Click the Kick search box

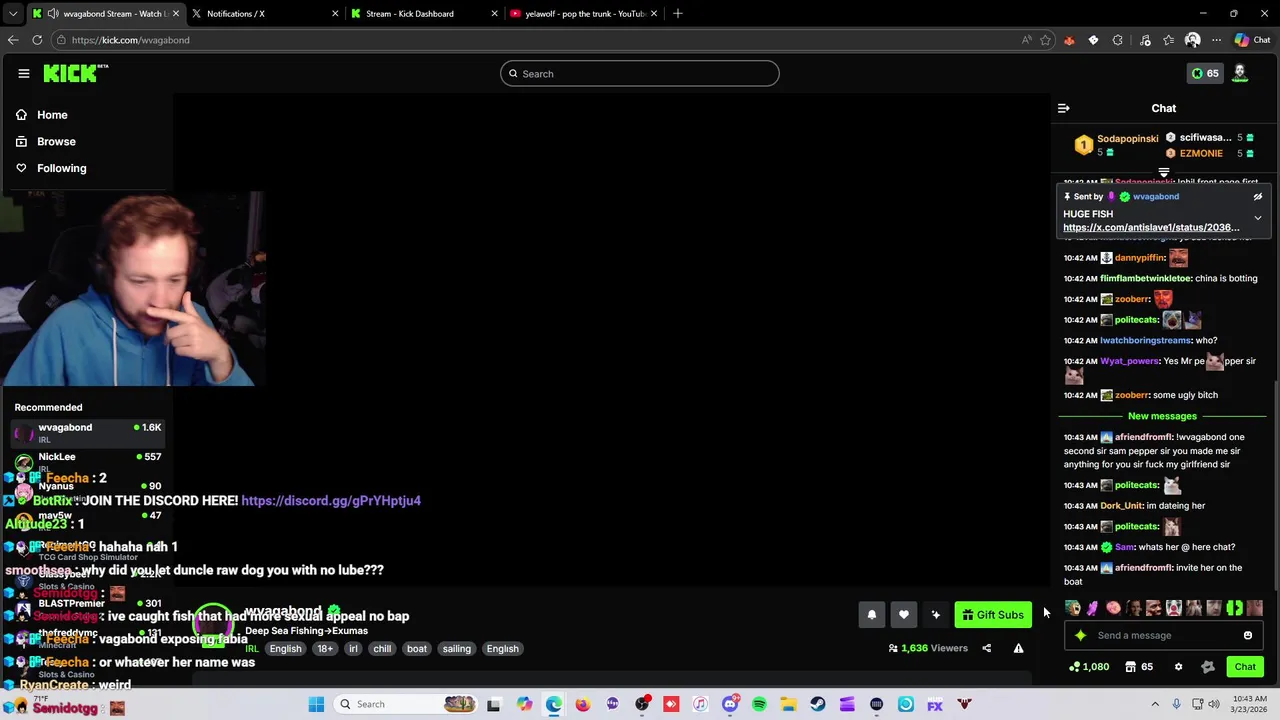(x=639, y=73)
